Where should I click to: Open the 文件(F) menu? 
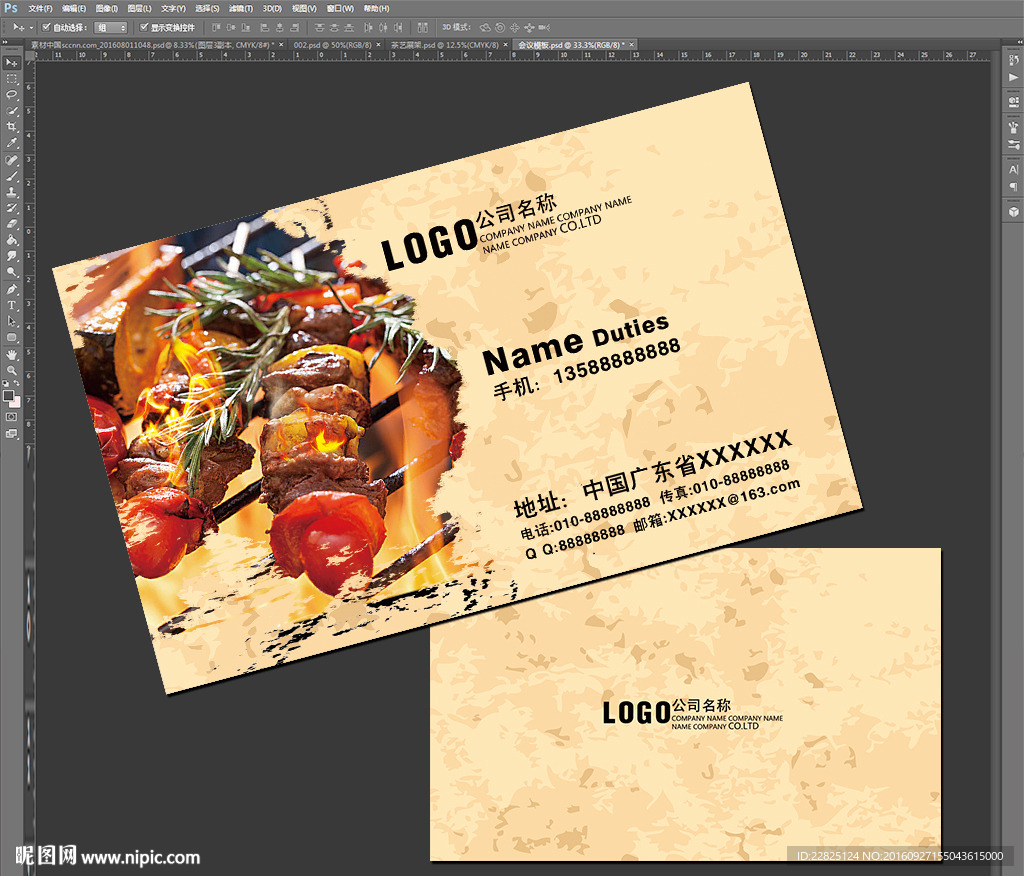tap(40, 8)
